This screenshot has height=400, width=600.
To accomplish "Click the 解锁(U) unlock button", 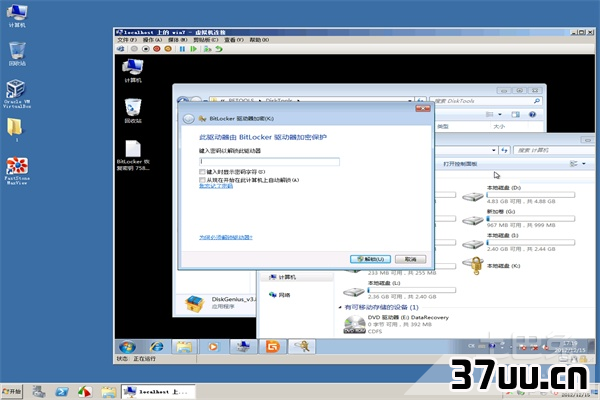I will [370, 259].
